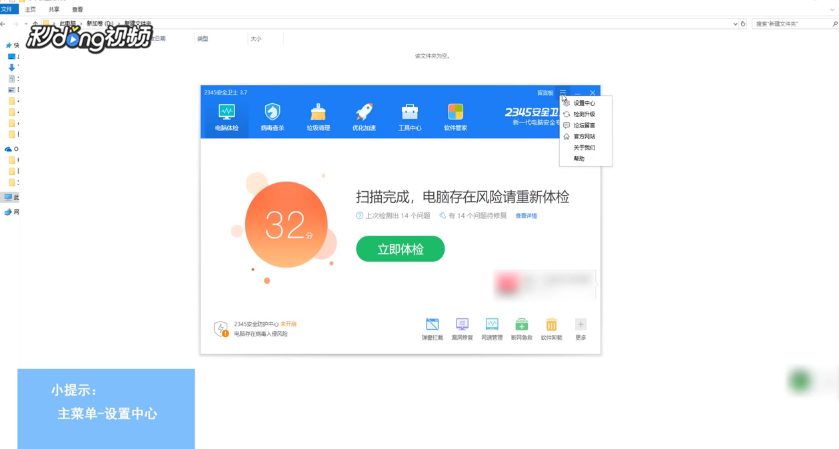Image resolution: width=839 pixels, height=449 pixels.
Task: Open Explorer recent locations dropdown arrow
Action: 26,24
